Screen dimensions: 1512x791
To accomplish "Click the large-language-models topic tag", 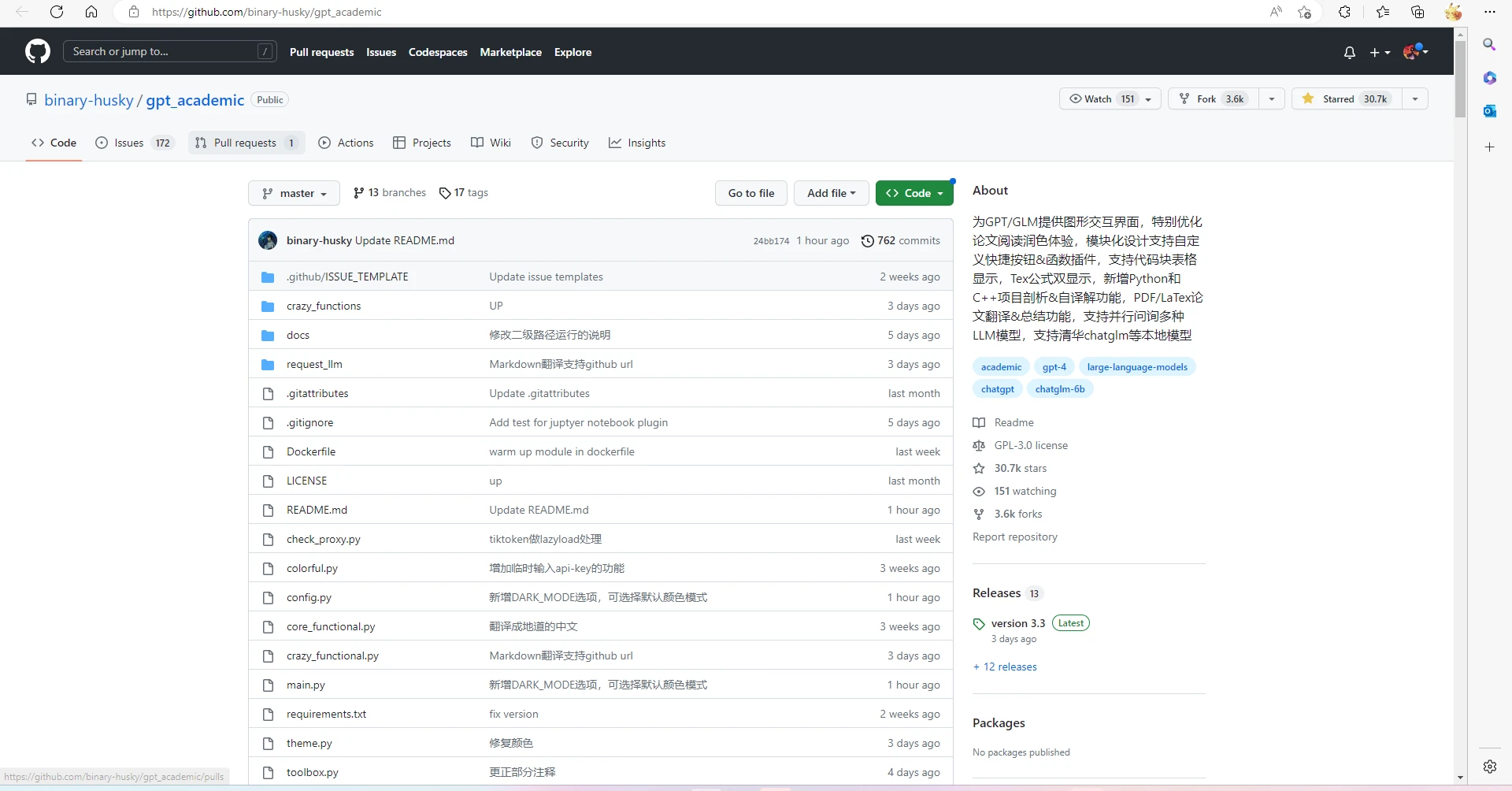I will click(x=1137, y=367).
